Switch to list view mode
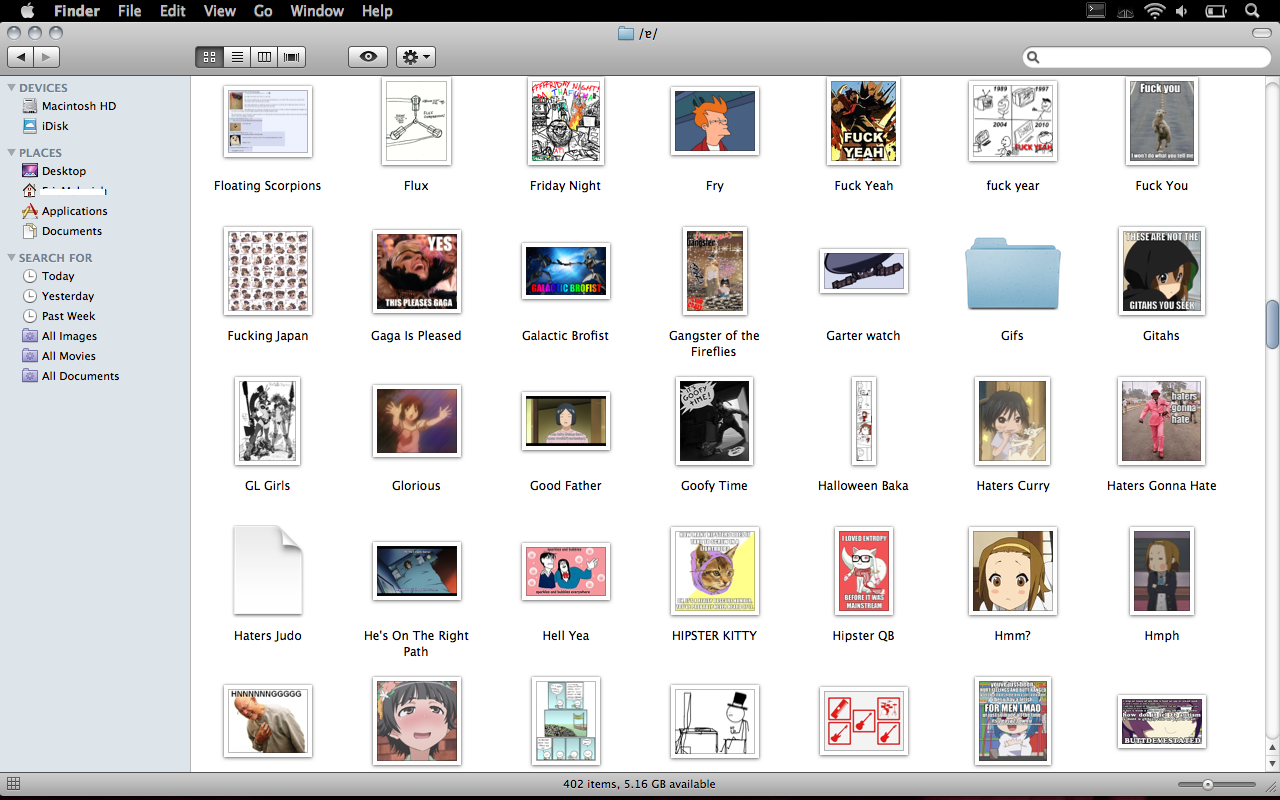Screen dimensions: 1280x800 click(x=237, y=57)
